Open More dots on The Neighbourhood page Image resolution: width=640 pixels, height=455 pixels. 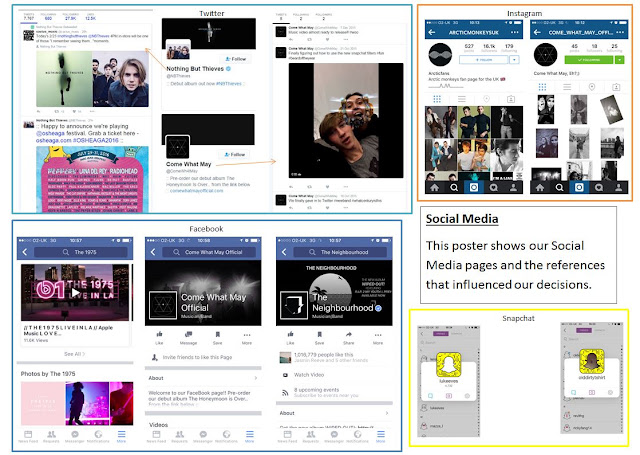coord(378,338)
